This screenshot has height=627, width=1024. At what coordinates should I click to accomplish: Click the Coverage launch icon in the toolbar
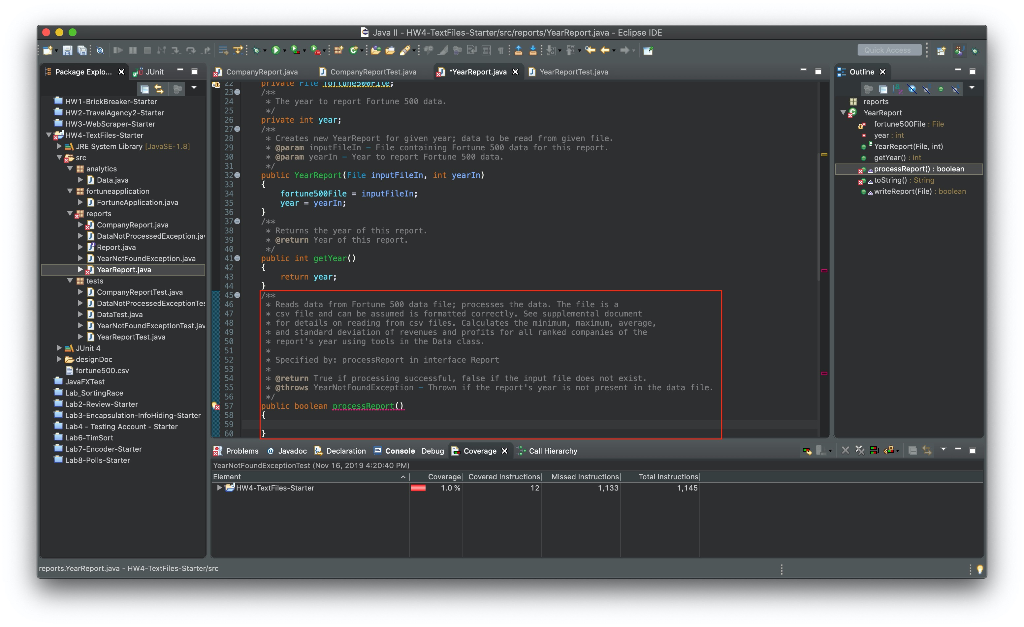point(295,50)
